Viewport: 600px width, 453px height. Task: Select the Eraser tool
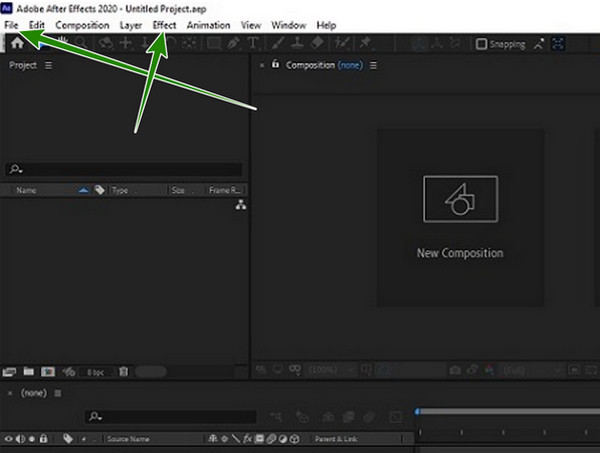click(317, 43)
